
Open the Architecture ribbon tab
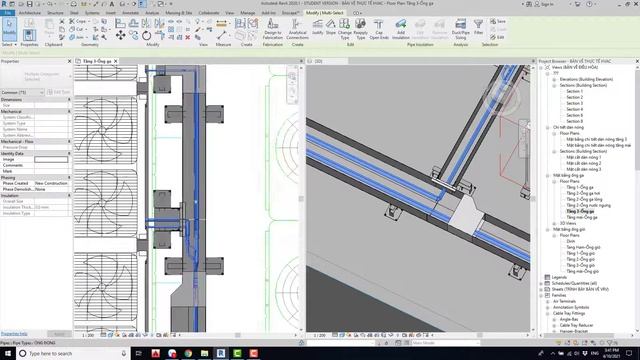pyautogui.click(x=30, y=13)
